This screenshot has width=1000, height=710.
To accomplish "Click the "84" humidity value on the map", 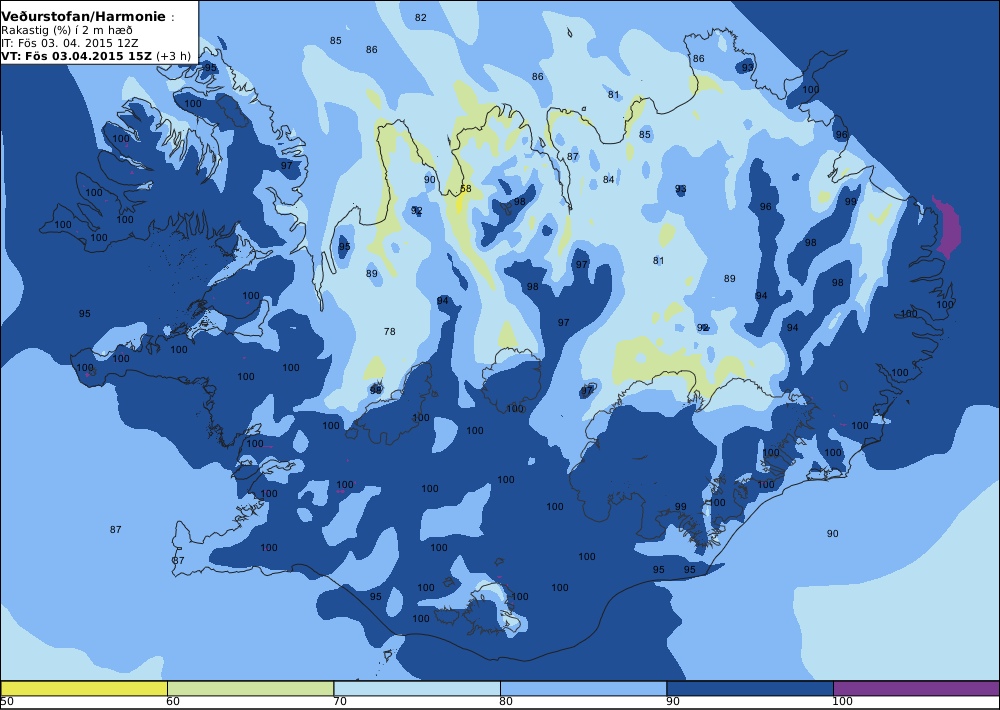I will (608, 180).
